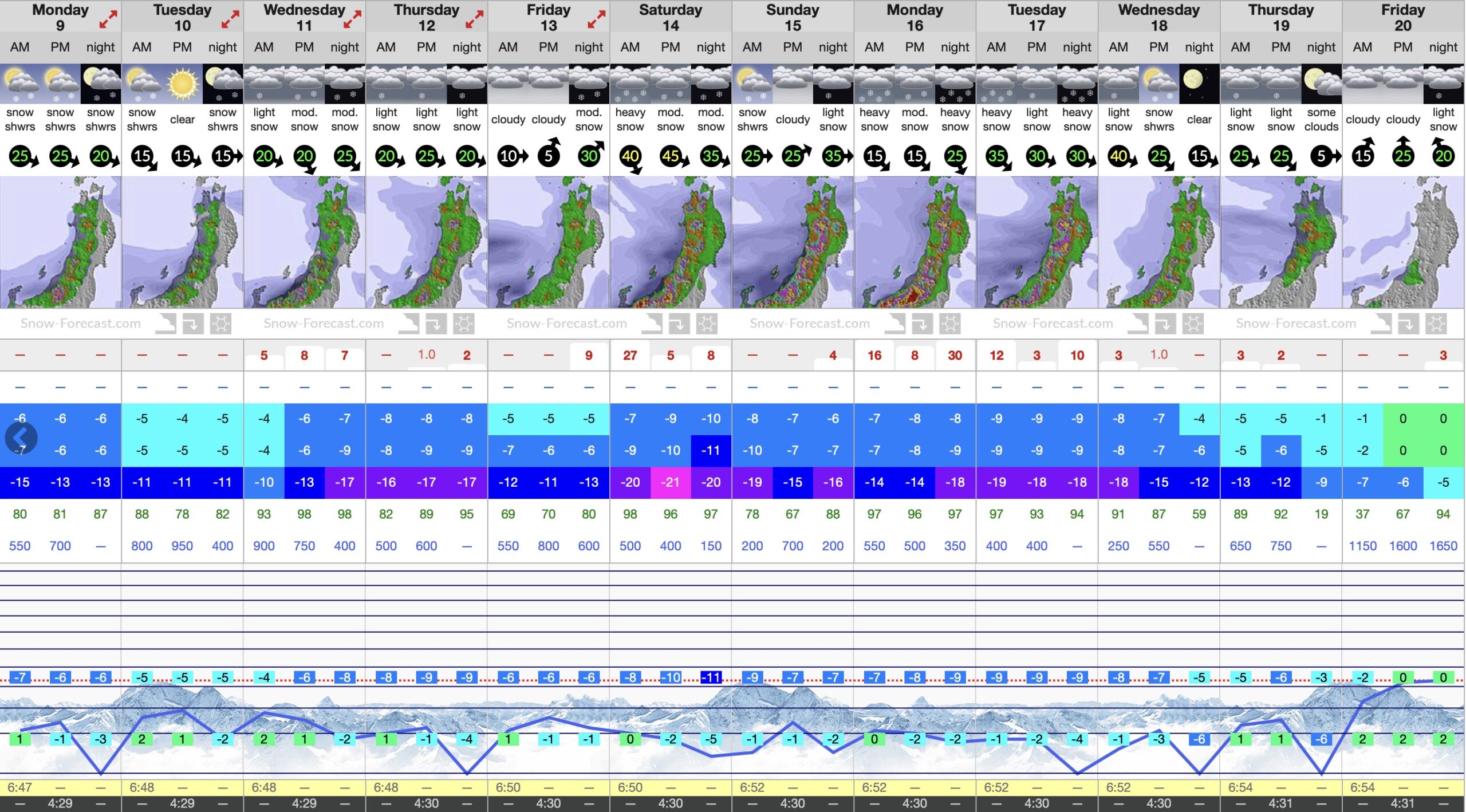Screen dimensions: 1466x812
Task: Click the 12 cm snowfall cell Tuesday 17 AM
Action: click(x=996, y=355)
